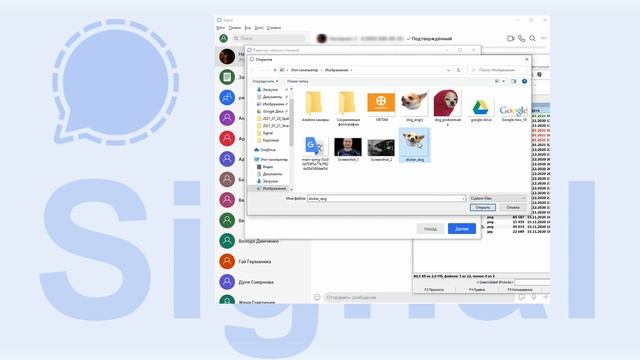The width and height of the screenshot is (640, 360).
Task: Open the blue group avatar conversation
Action: [227, 97]
